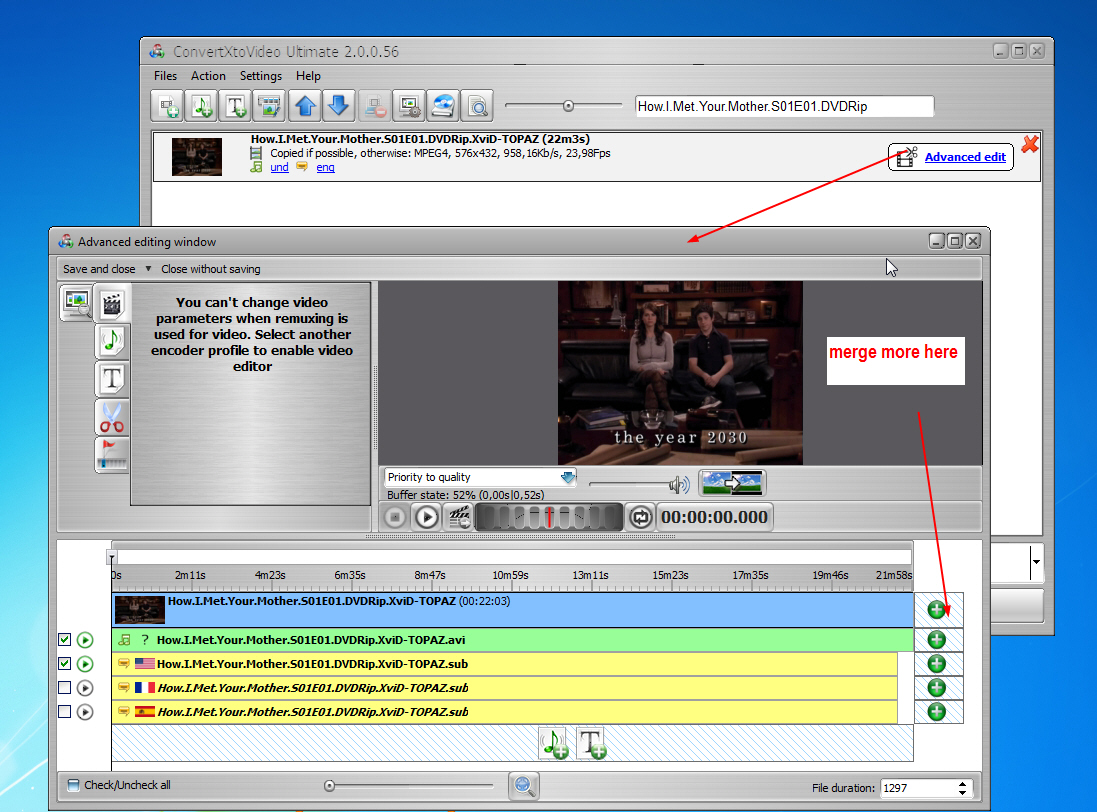The height and width of the screenshot is (812, 1097).
Task: Click the 'eng' subtitle link
Action: 325,167
